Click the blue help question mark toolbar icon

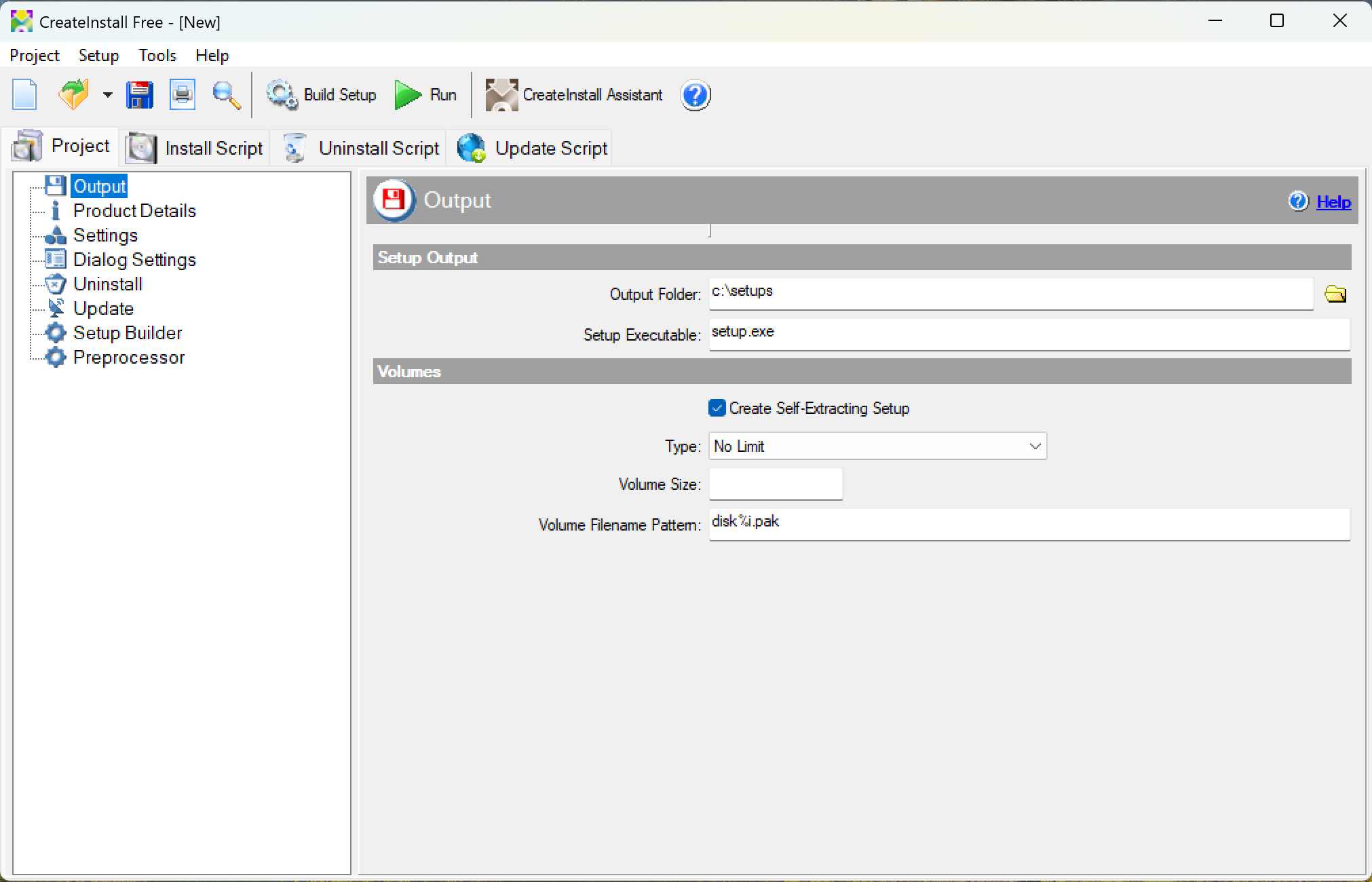(x=695, y=95)
